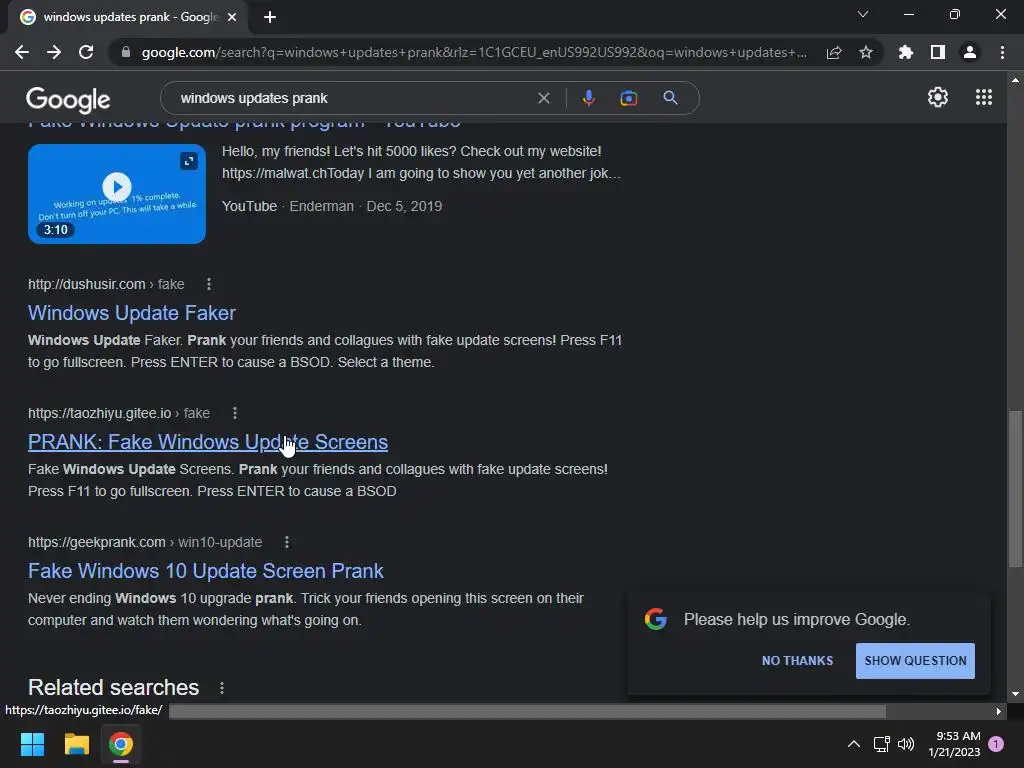Search by voice microphone icon
This screenshot has width=1024, height=768.
[588, 98]
